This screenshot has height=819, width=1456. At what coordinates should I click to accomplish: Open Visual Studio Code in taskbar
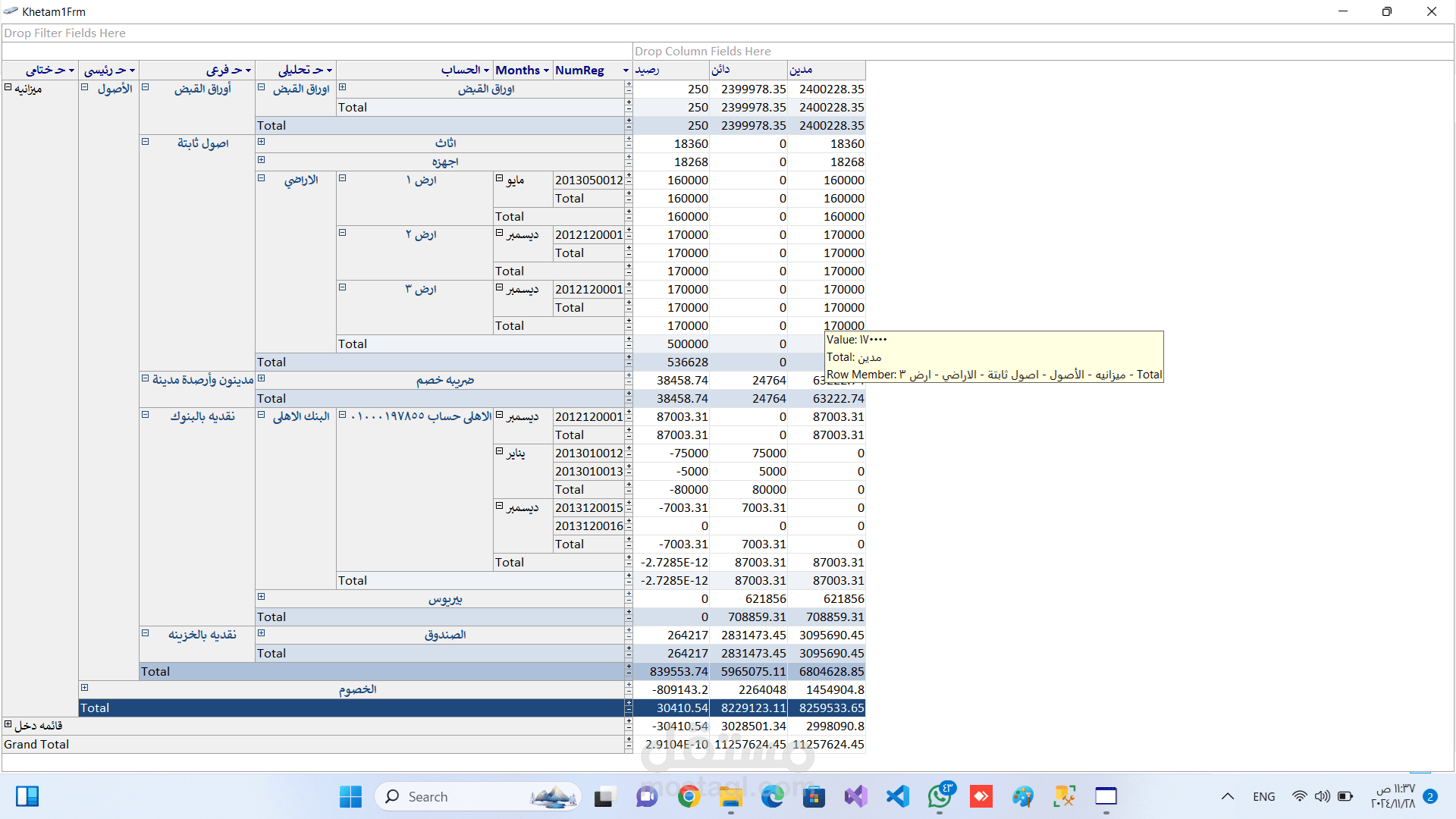pyautogui.click(x=898, y=796)
